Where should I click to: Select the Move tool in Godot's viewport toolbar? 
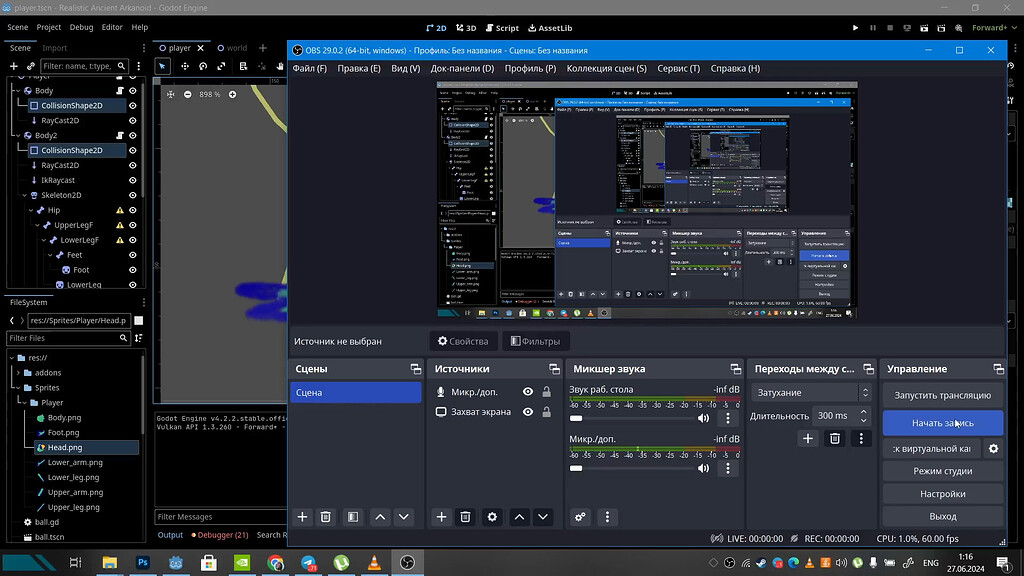tap(185, 68)
